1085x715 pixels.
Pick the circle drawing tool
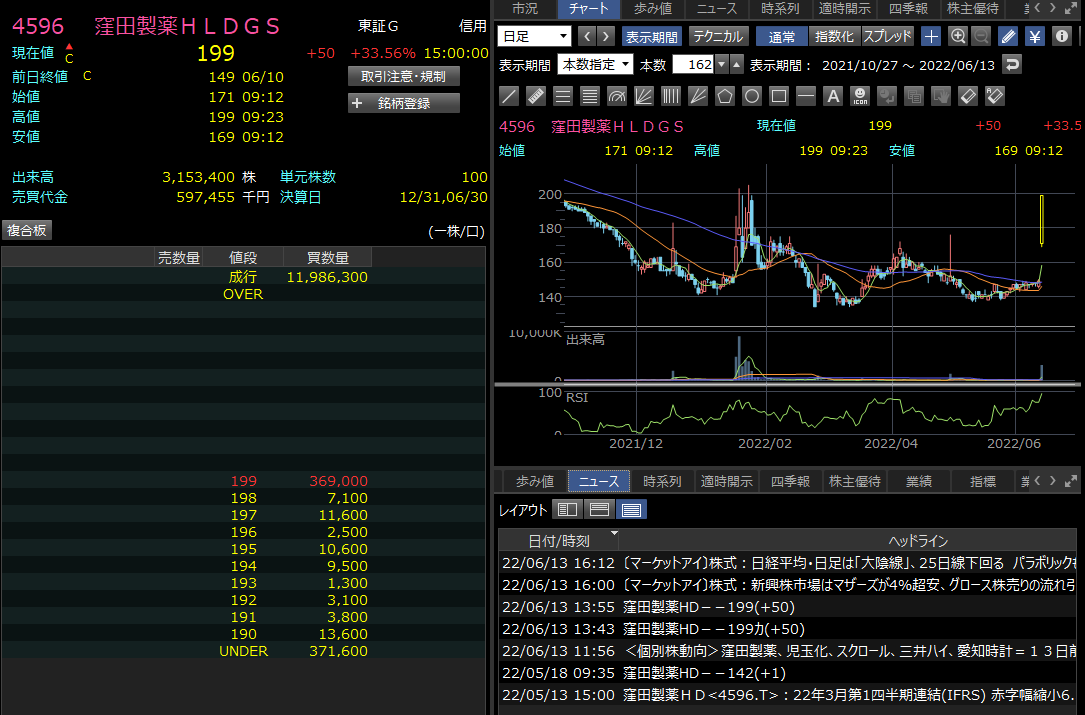(x=752, y=97)
